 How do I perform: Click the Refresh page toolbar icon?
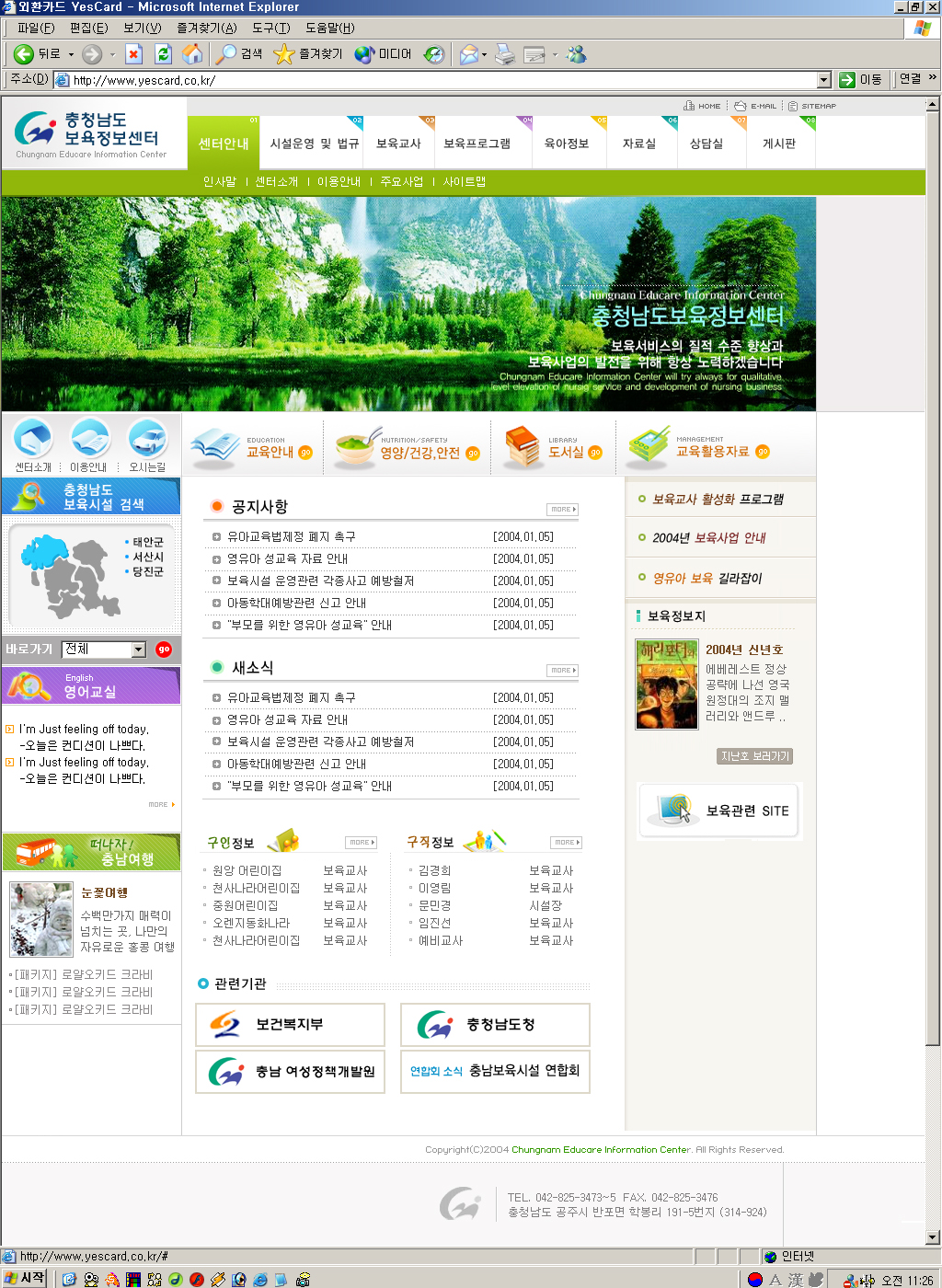[163, 54]
